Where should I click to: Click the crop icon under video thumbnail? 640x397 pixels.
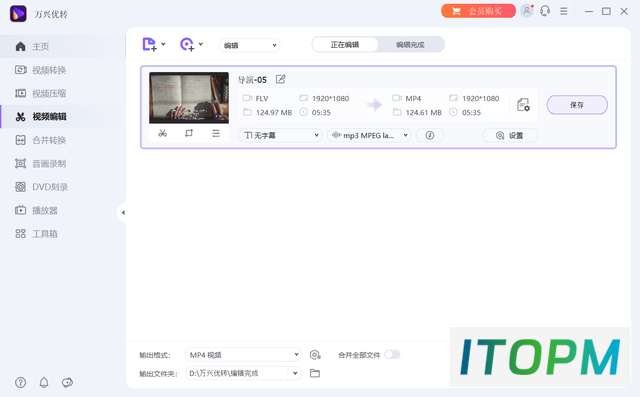pyautogui.click(x=189, y=133)
